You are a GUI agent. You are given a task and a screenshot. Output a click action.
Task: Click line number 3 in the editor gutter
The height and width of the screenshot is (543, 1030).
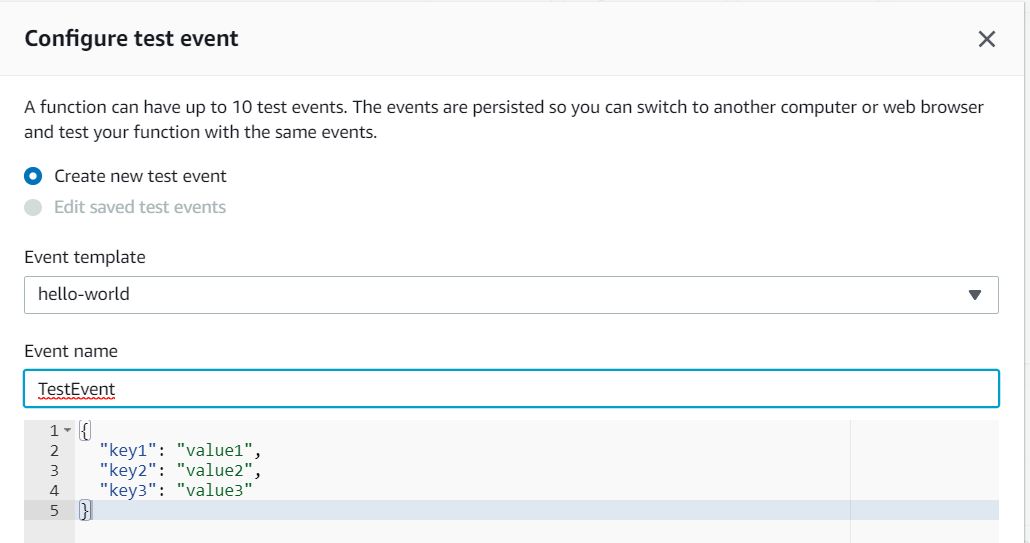point(54,470)
